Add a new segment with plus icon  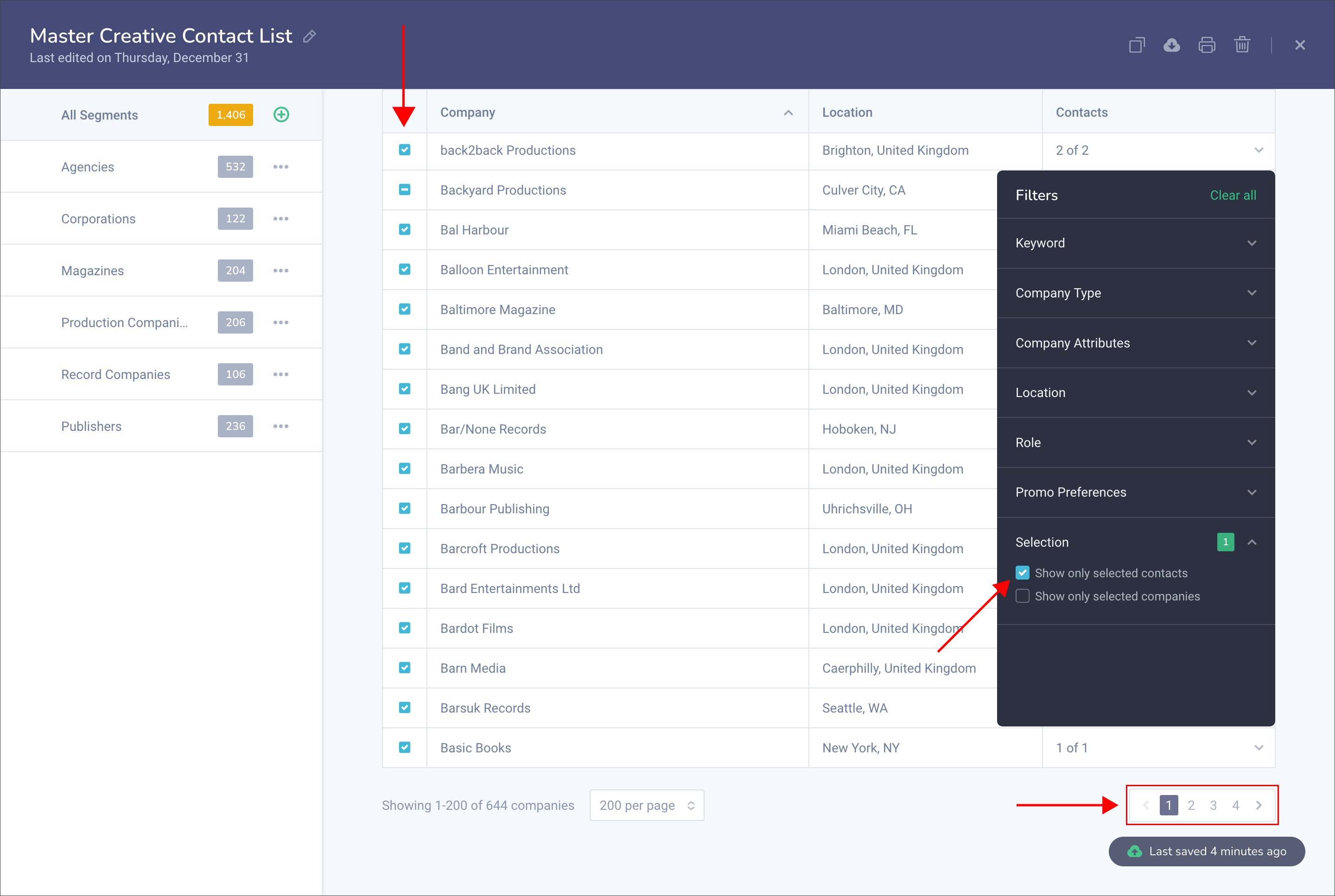click(281, 115)
